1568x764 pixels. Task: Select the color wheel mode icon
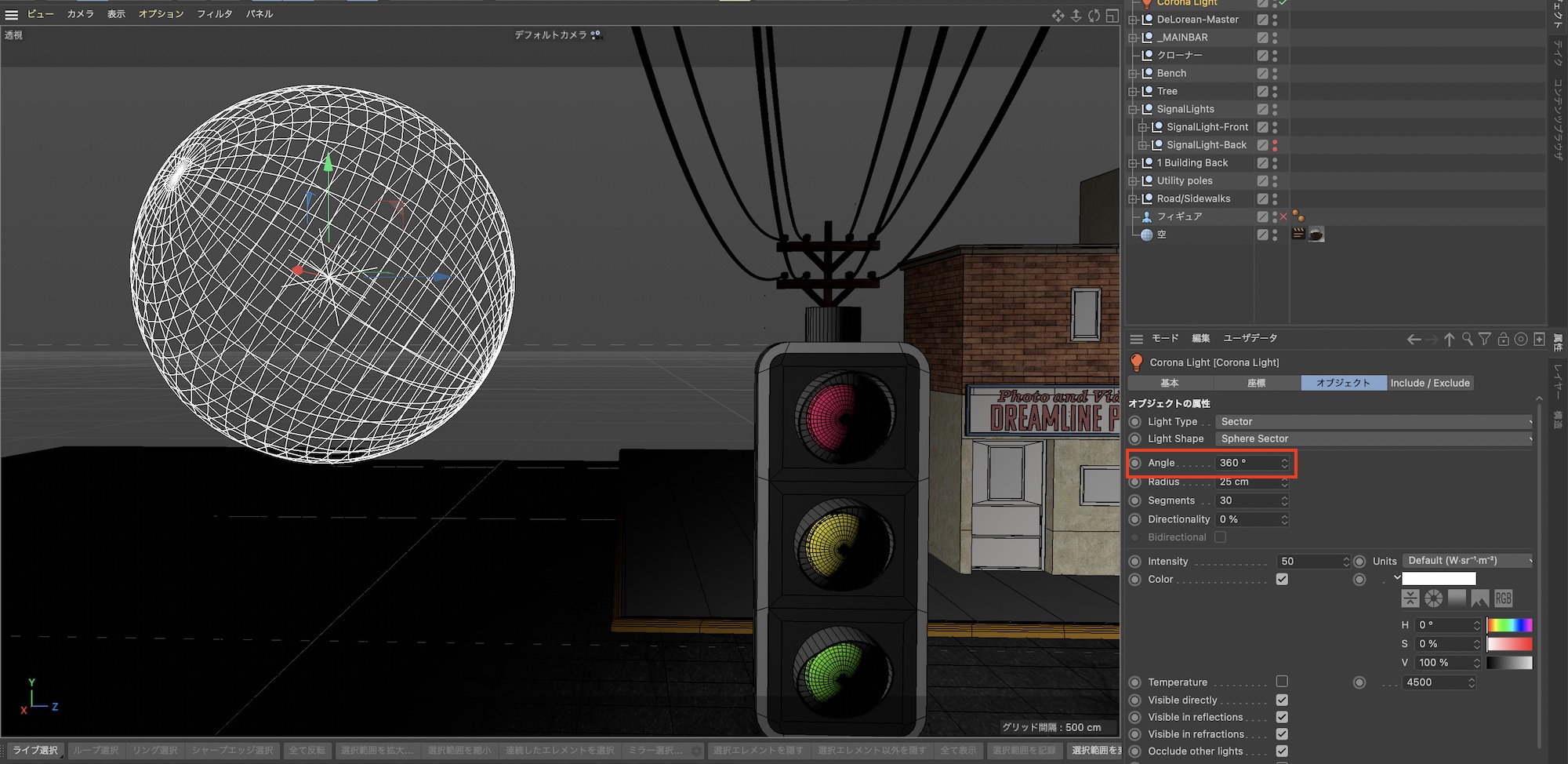click(x=1433, y=598)
